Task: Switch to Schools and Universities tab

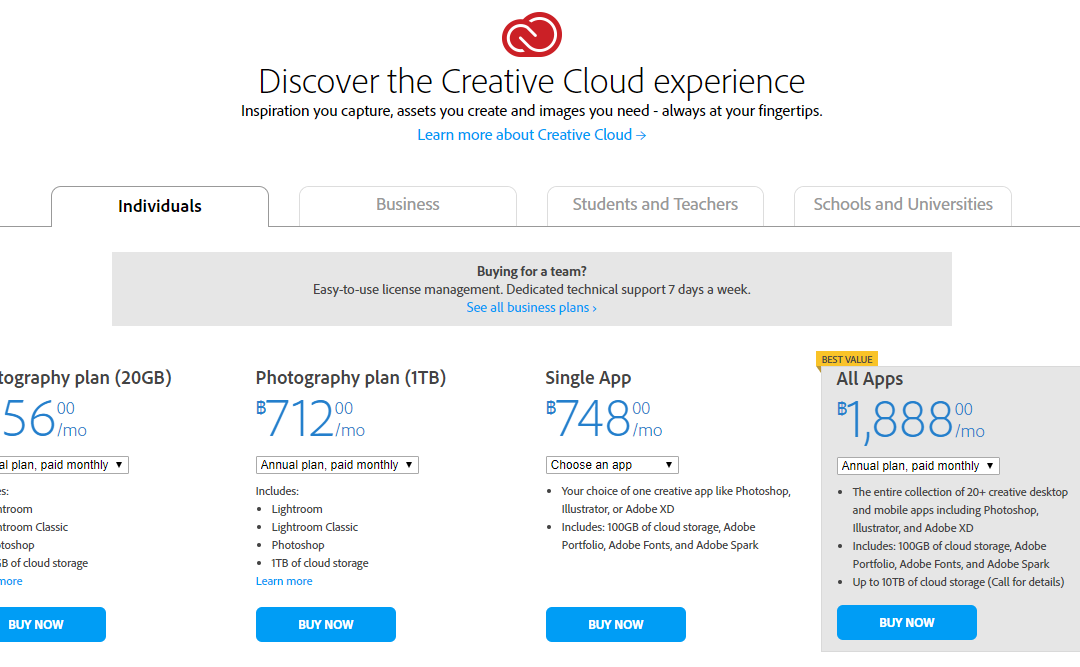Action: pyautogui.click(x=903, y=205)
